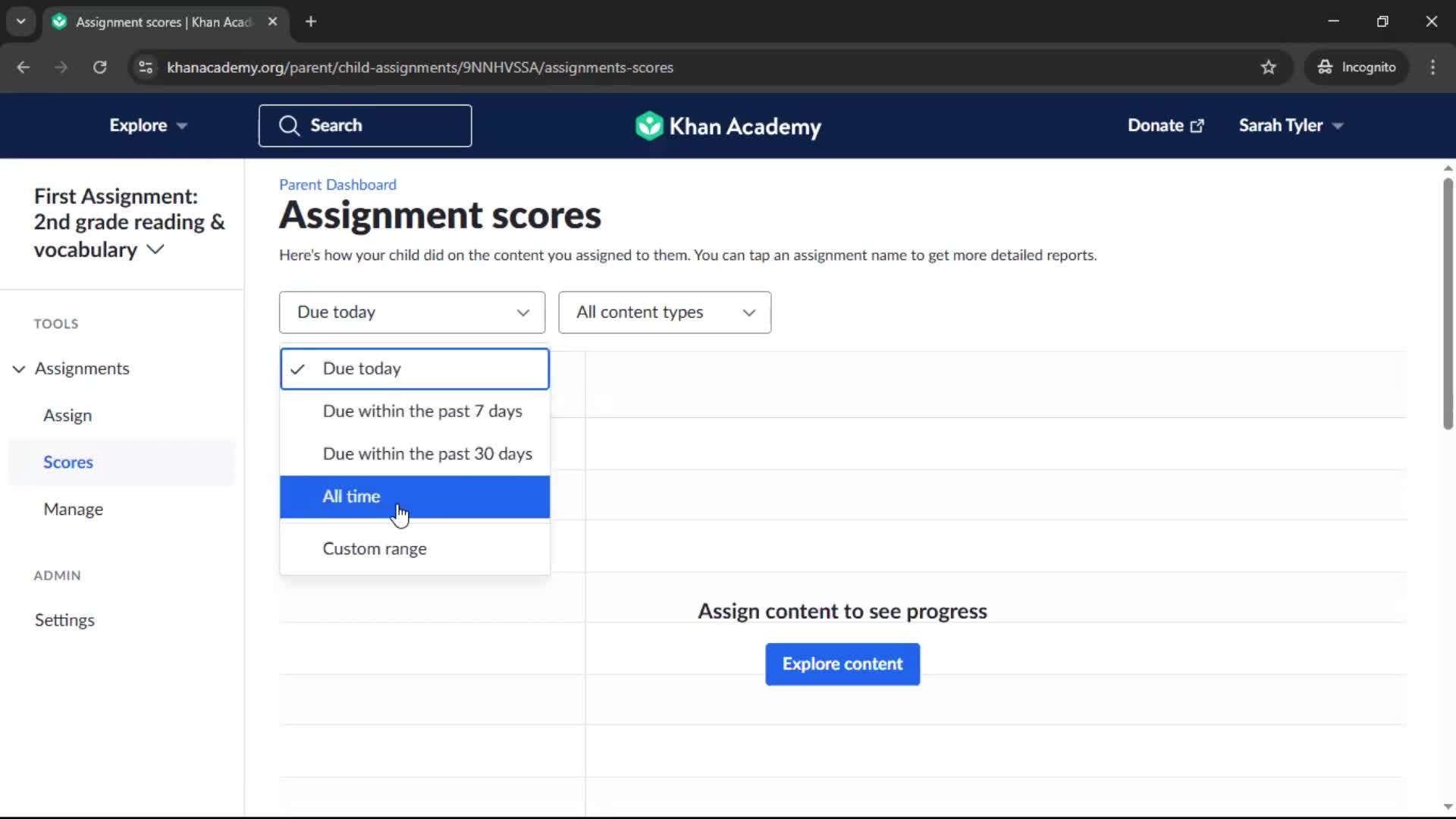This screenshot has height=819, width=1456.
Task: Expand the First Assignment class selector chevron
Action: click(155, 249)
